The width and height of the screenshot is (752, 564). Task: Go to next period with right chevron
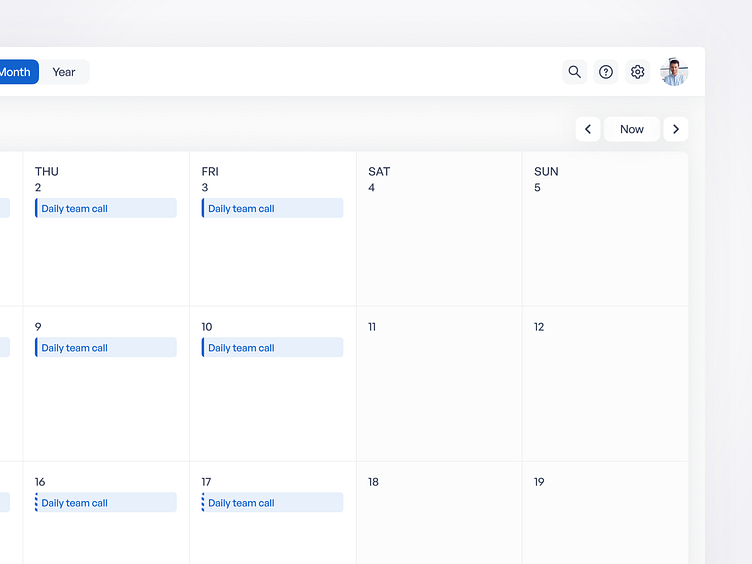point(676,129)
